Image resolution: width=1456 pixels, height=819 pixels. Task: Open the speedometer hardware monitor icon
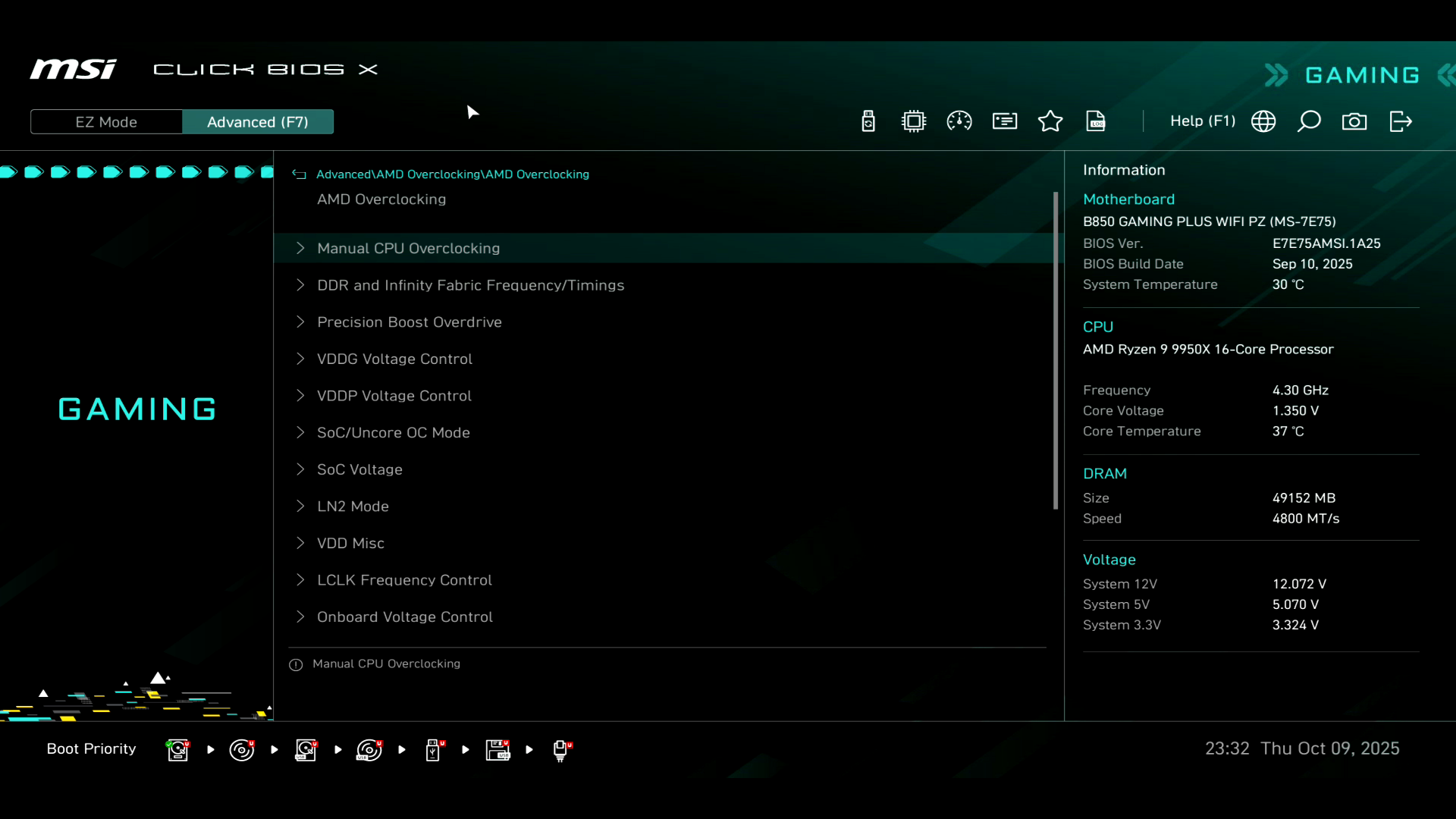coord(959,121)
